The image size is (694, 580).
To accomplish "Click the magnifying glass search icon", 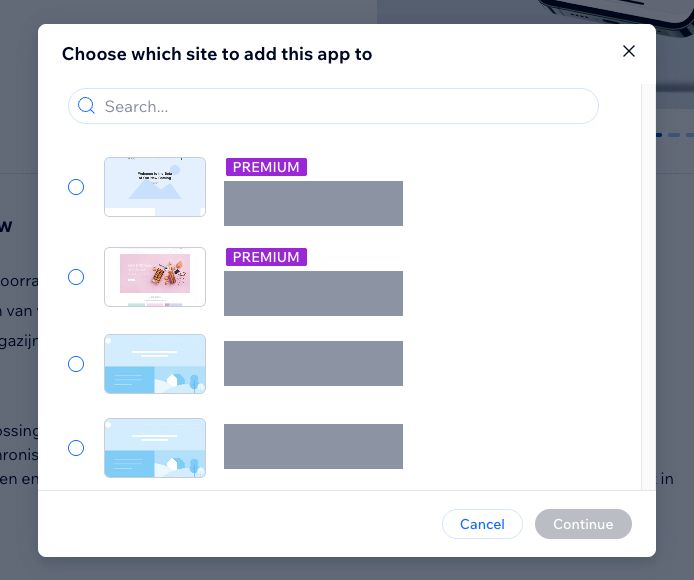I will coord(86,106).
